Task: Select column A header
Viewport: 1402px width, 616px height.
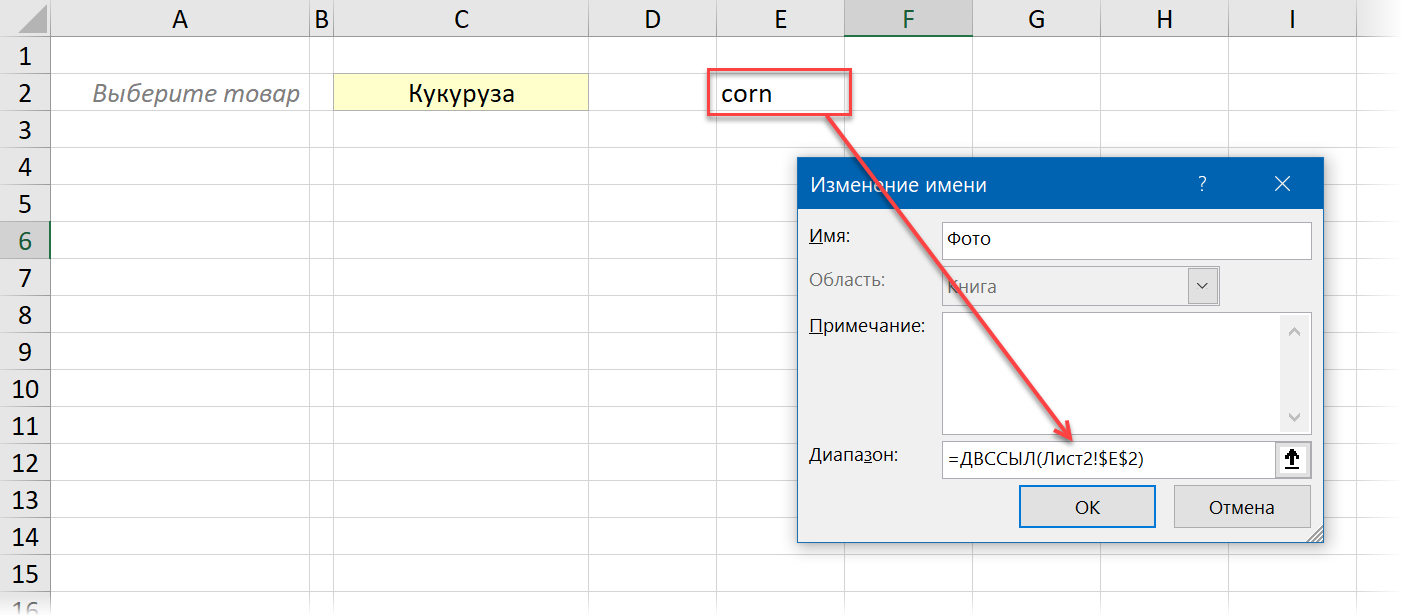Action: 180,18
